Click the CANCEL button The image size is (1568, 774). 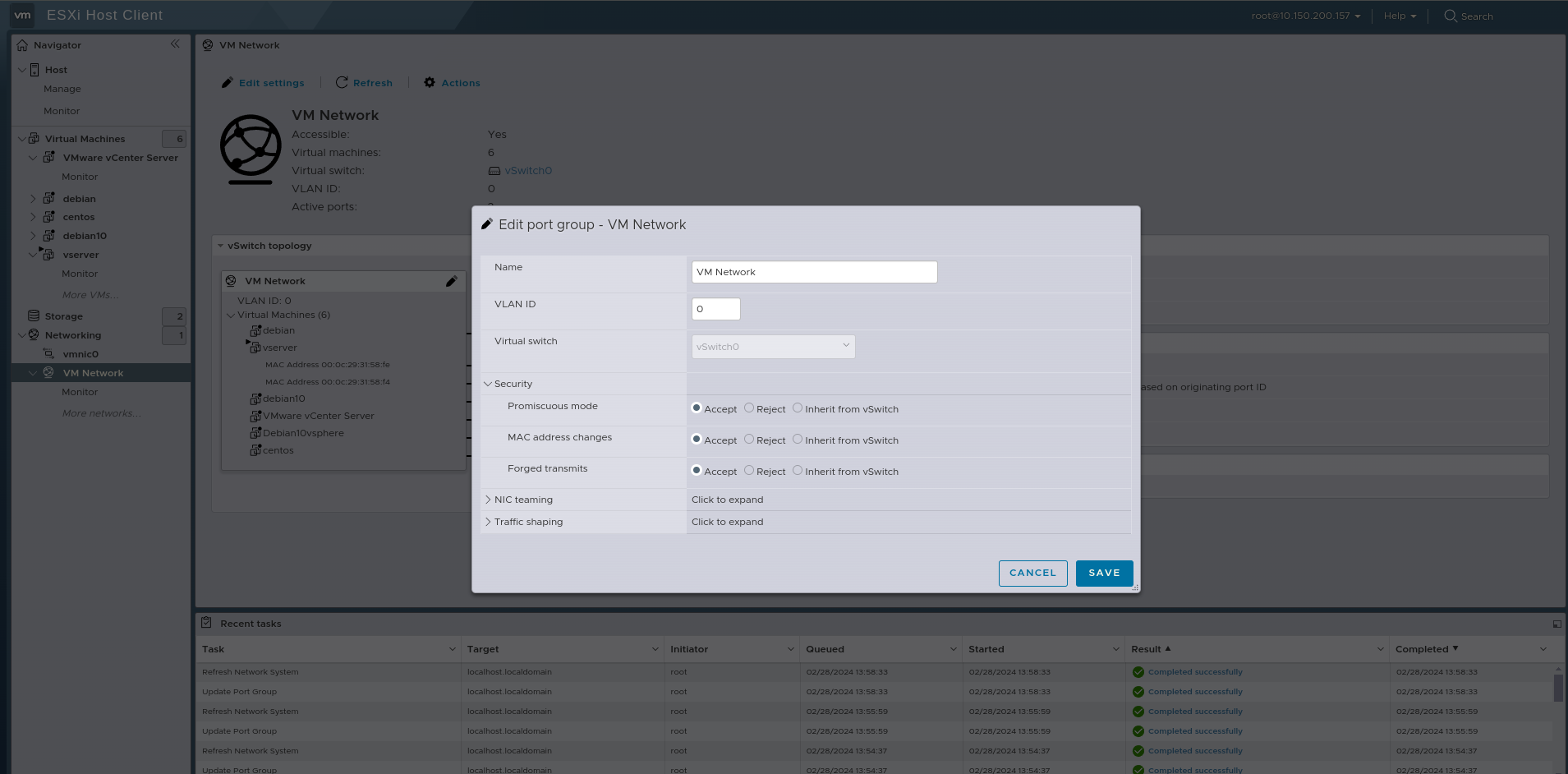(1032, 573)
